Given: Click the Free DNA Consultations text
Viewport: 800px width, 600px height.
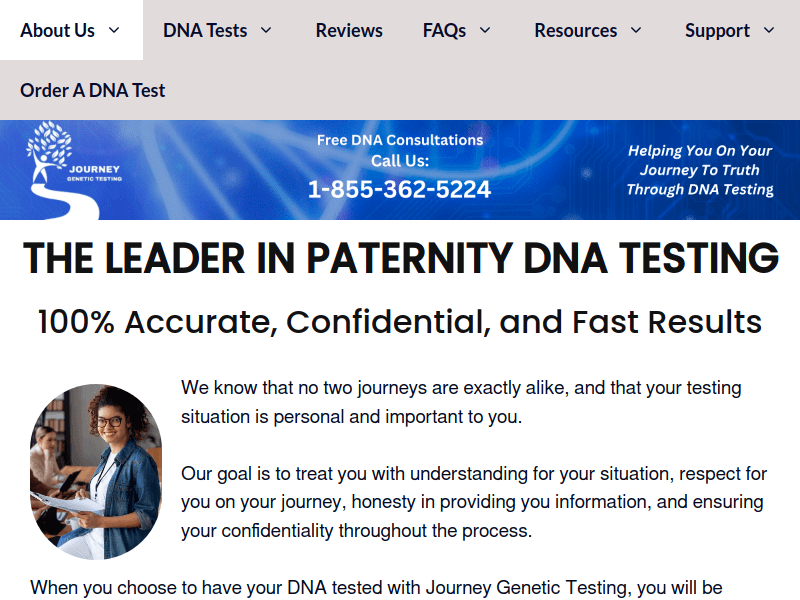Looking at the screenshot, I should (400, 140).
